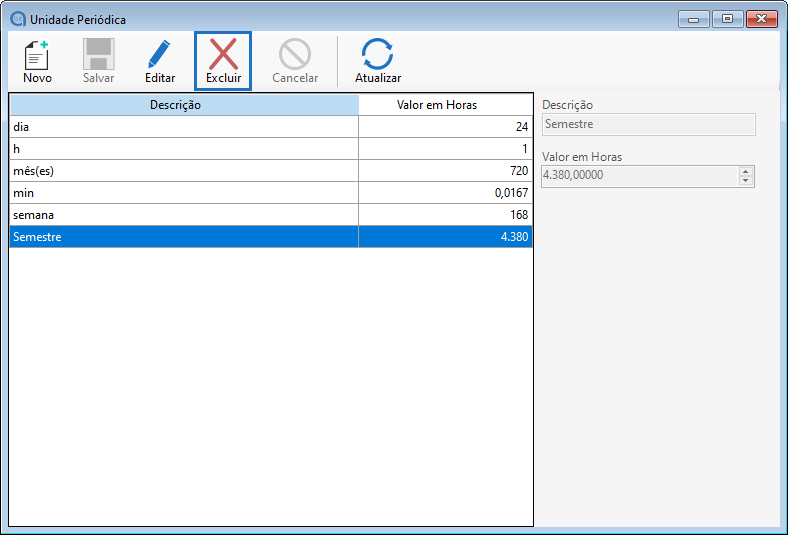The image size is (788, 535).
Task: Select the min row
Action: coord(184,193)
